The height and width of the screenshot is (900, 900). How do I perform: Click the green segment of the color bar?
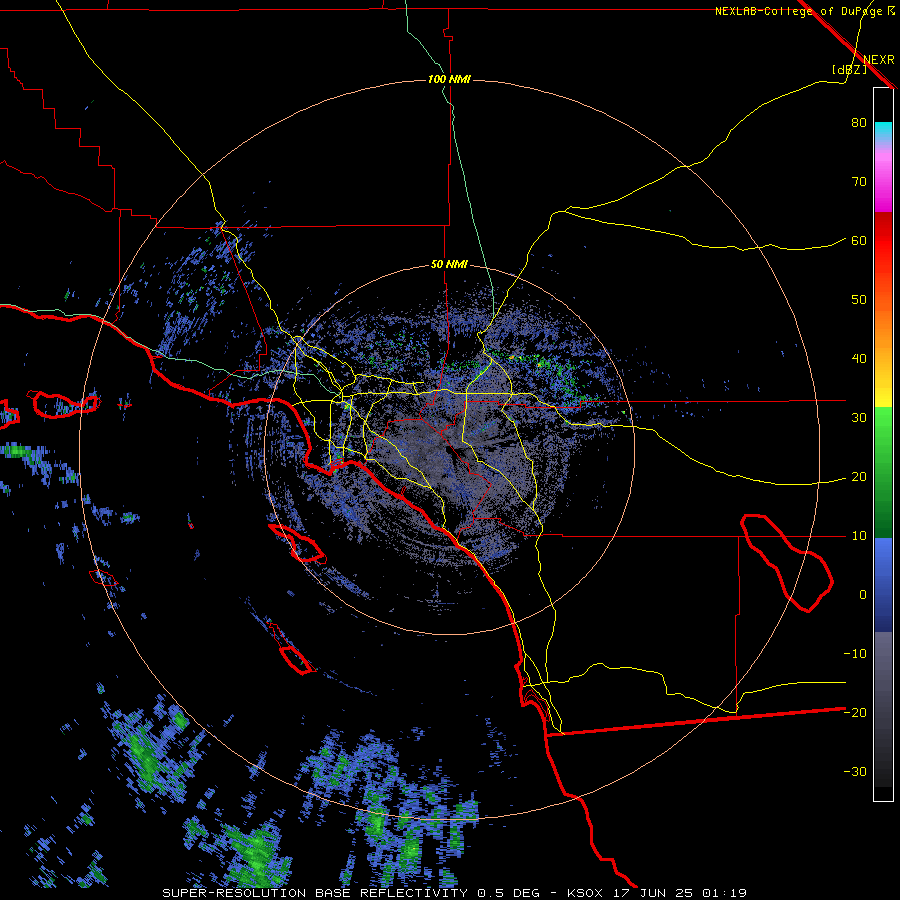point(883,472)
